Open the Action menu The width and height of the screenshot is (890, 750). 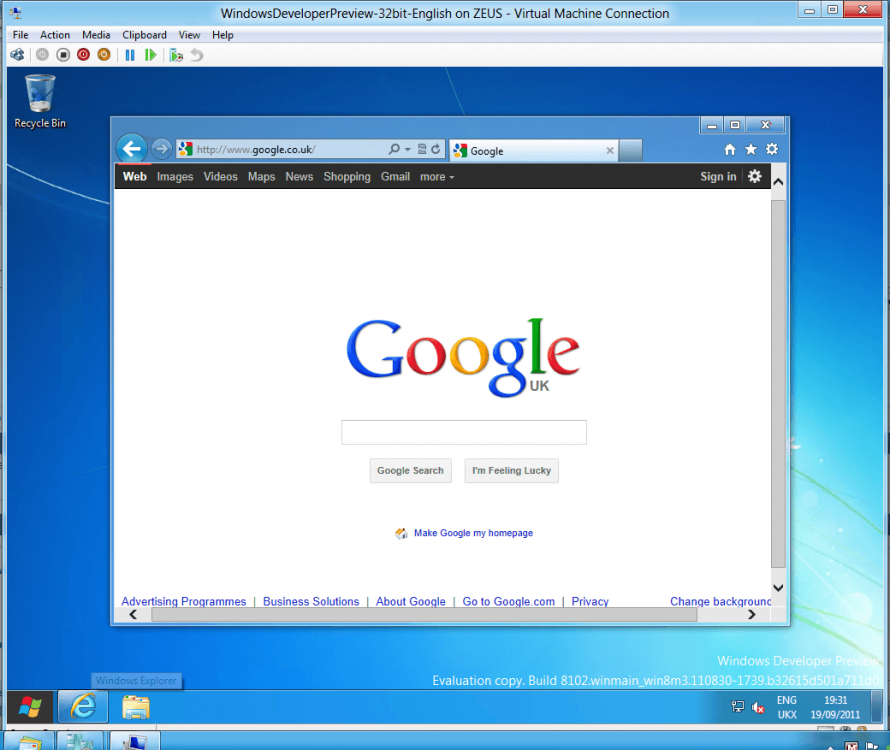[55, 35]
